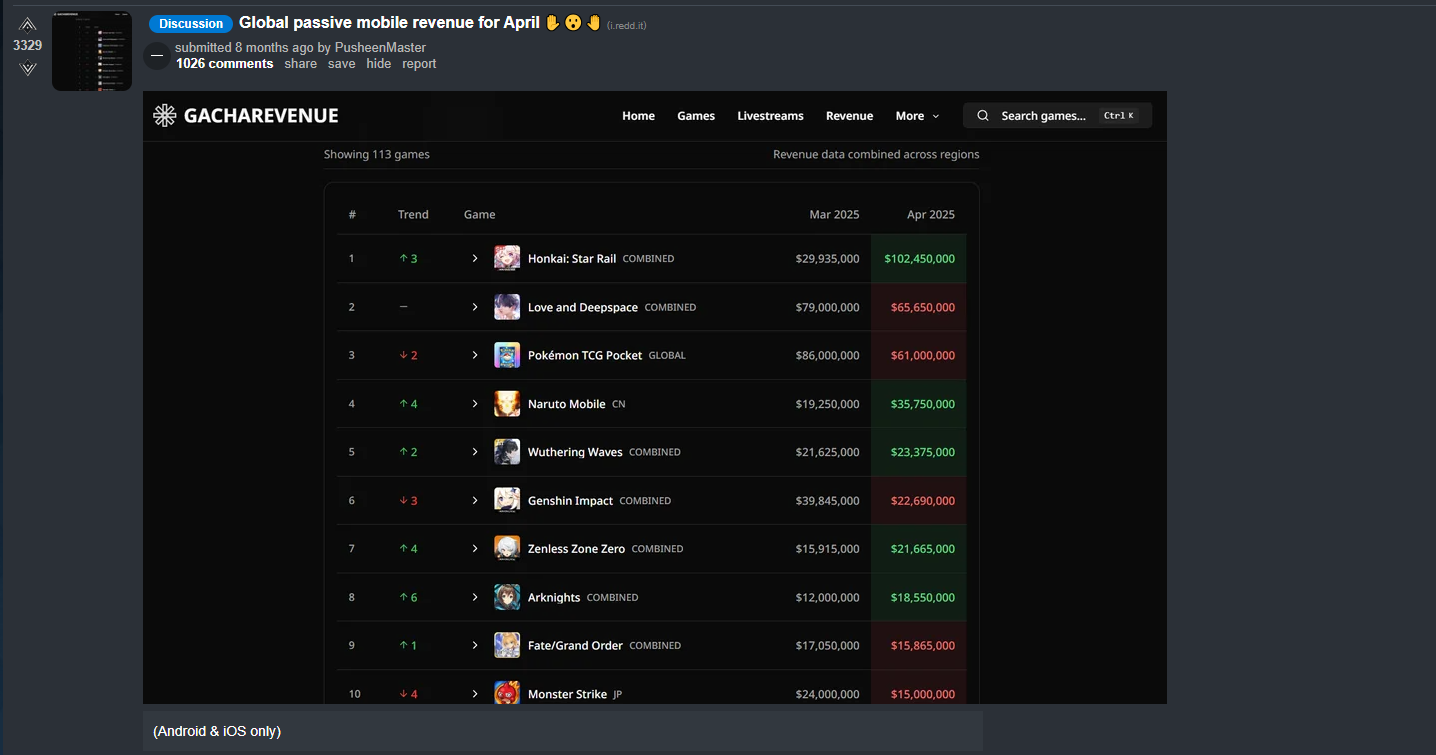The image size is (1436, 755).
Task: Click the search magnifier icon
Action: pos(983,116)
